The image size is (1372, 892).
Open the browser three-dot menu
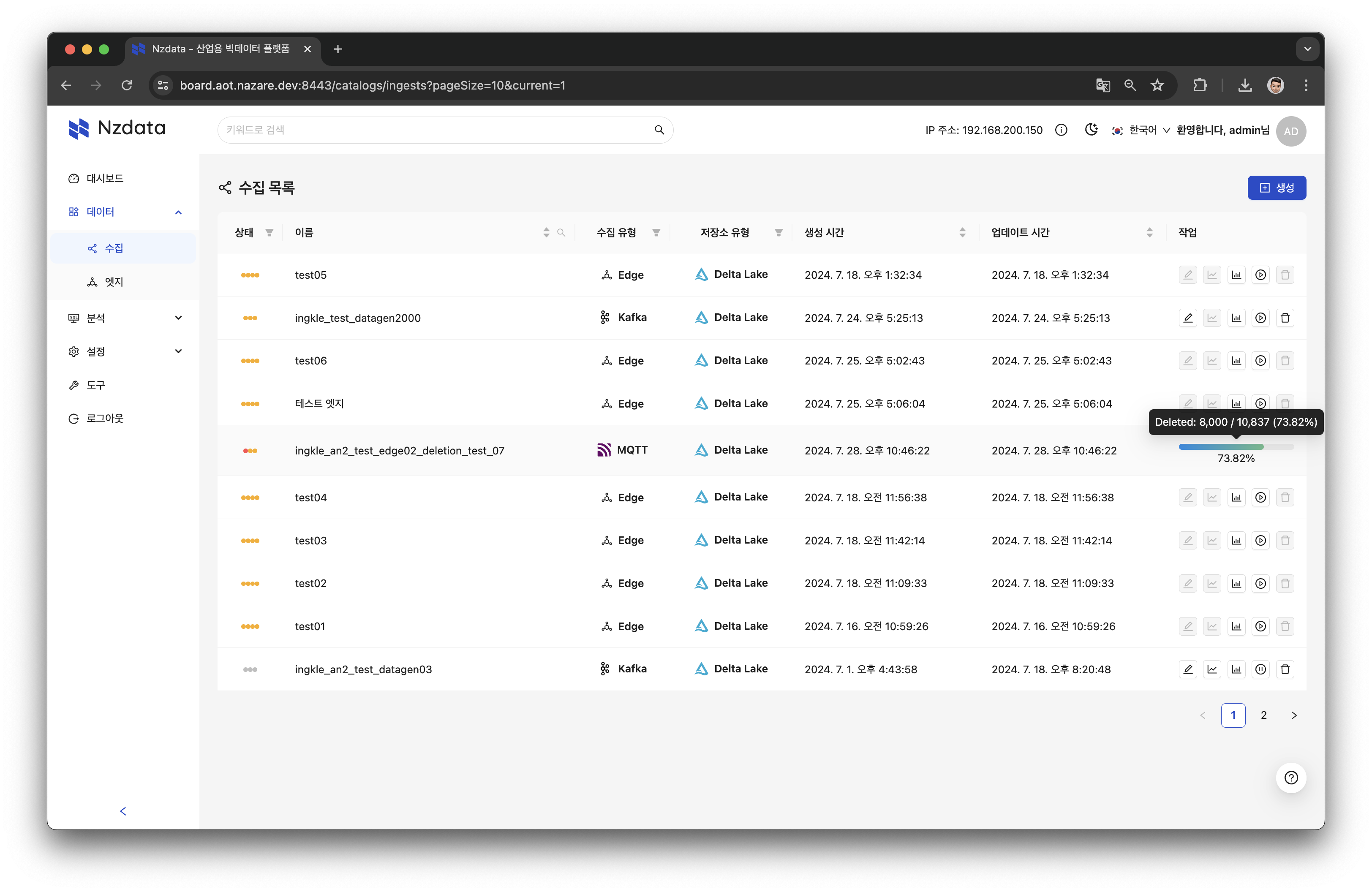(1306, 85)
